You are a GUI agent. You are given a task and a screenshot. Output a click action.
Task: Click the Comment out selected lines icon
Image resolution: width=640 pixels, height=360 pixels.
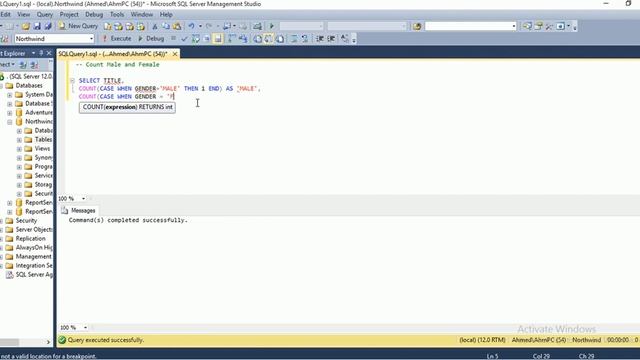294,39
